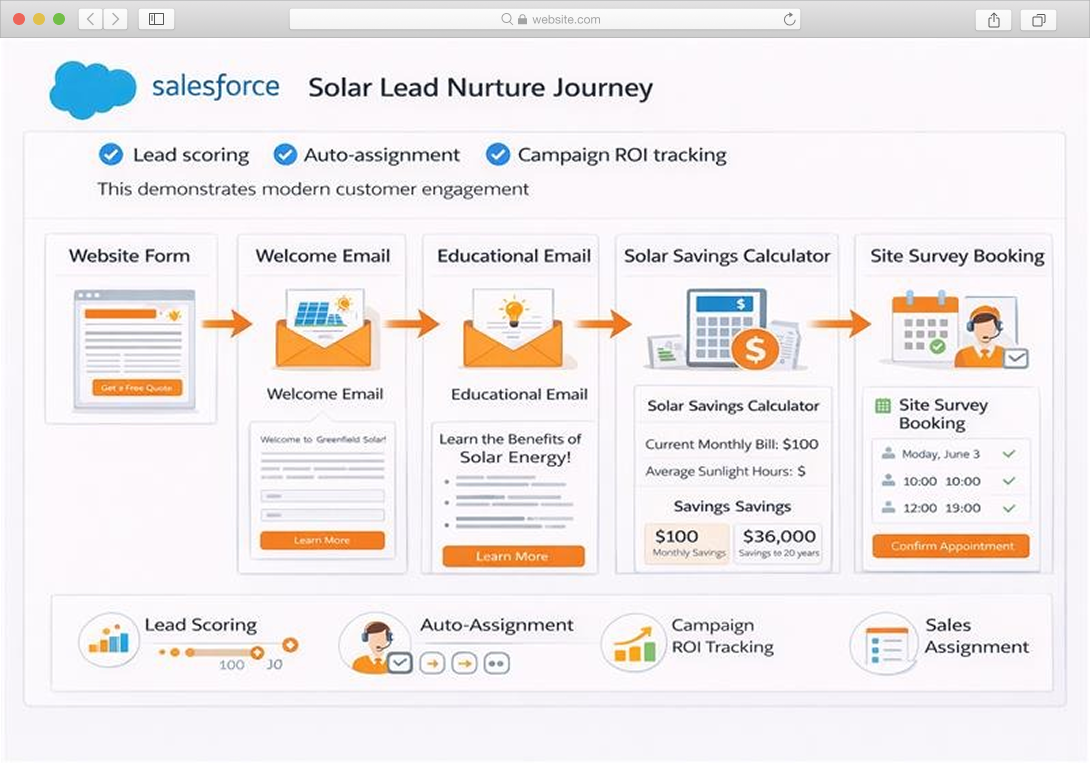
Task: Click the Solar Savings Calculator icon
Action: tap(726, 329)
